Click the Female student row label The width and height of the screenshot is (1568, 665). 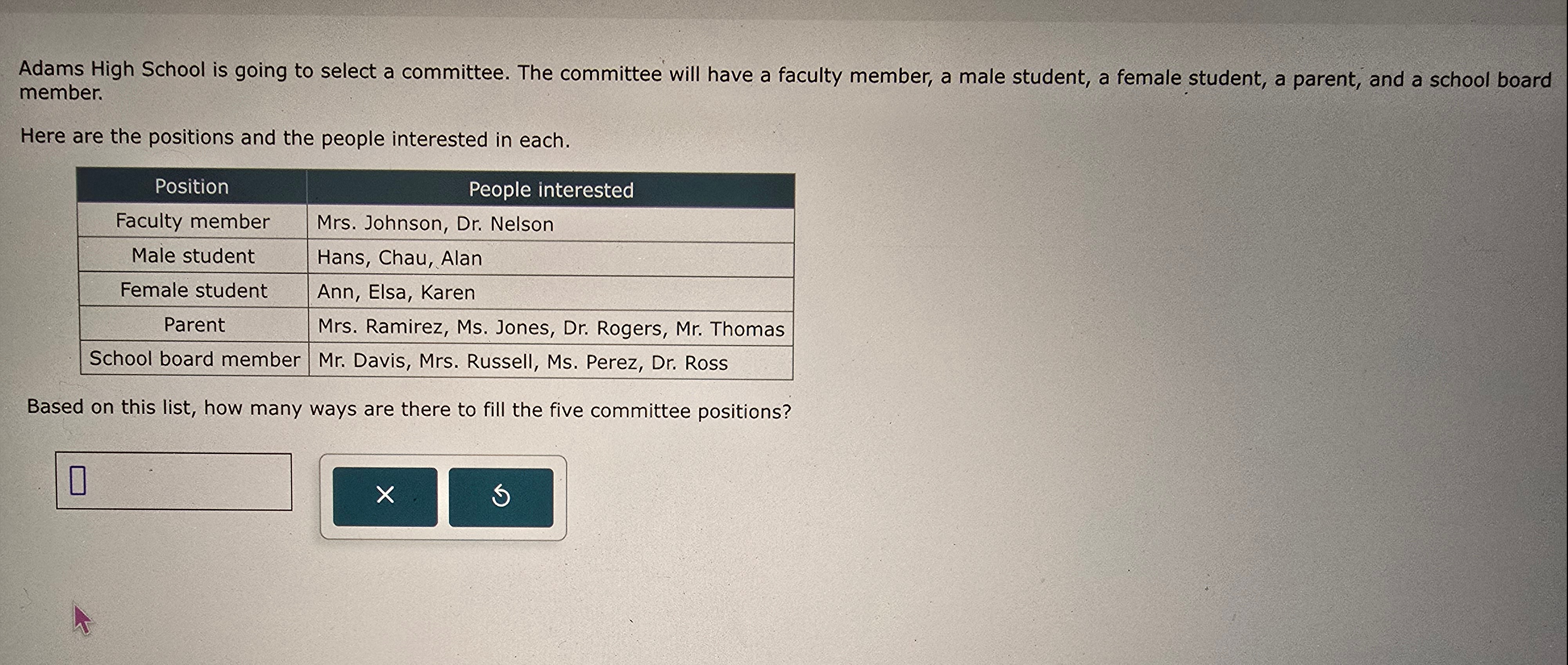point(194,290)
